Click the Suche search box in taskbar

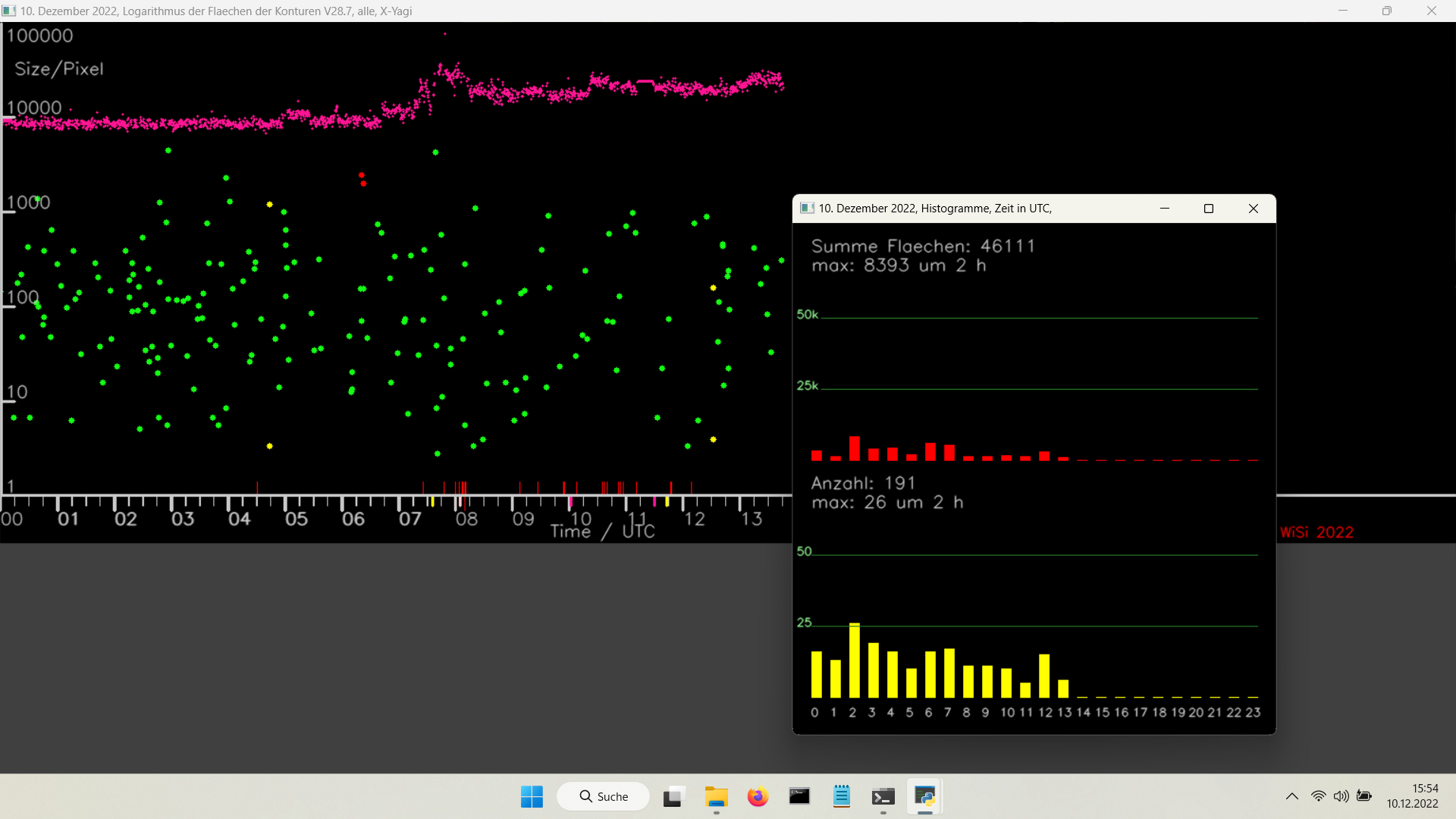coord(604,796)
